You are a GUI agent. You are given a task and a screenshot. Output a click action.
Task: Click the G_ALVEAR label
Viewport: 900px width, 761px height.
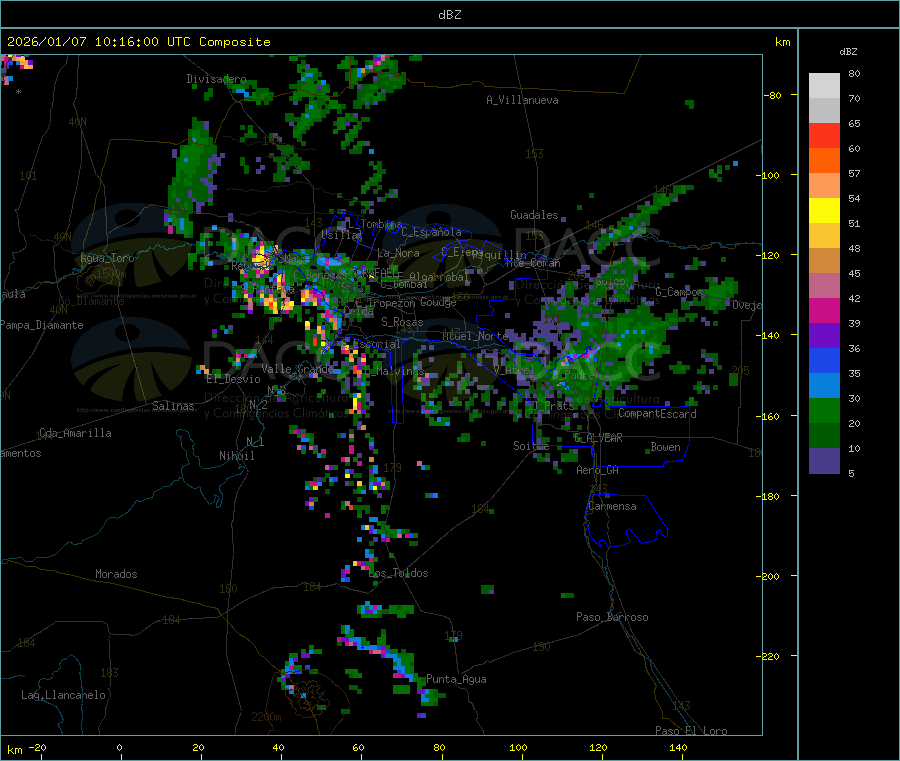pos(598,438)
